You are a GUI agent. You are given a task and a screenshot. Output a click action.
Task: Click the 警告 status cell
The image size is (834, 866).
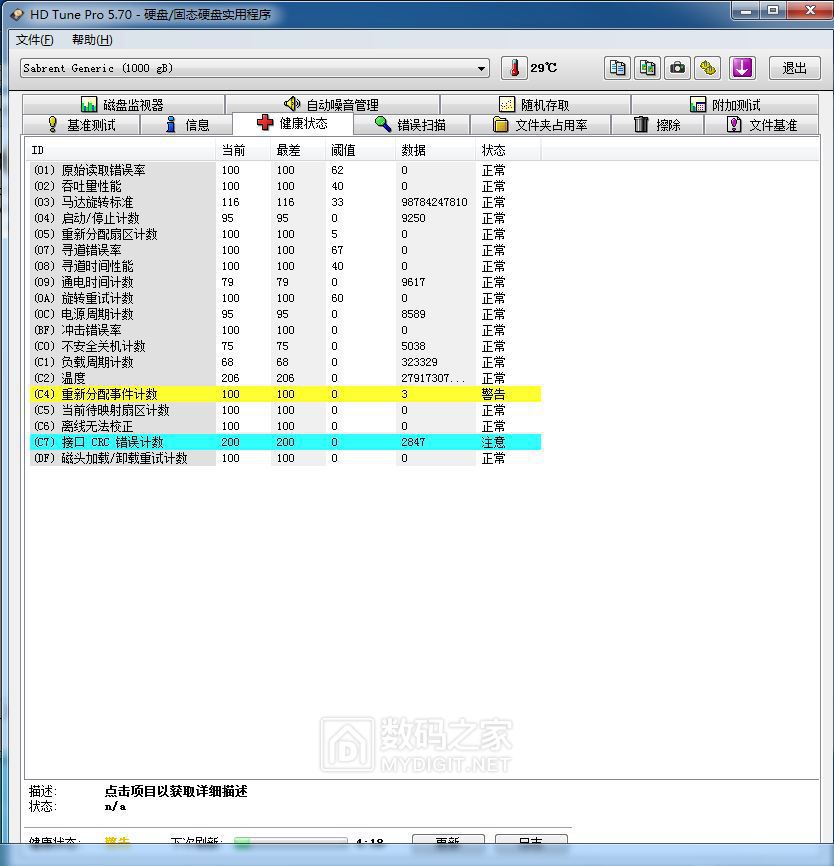[x=493, y=394]
